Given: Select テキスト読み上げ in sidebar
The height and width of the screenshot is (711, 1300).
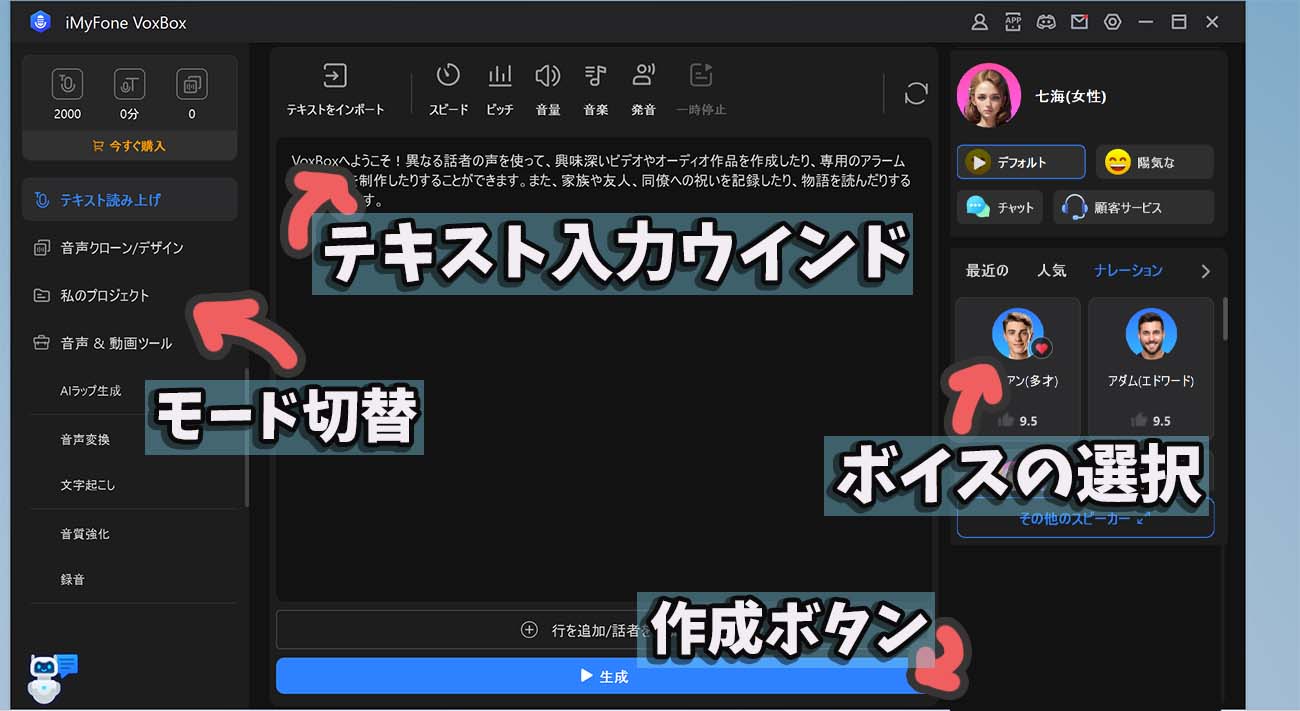Looking at the screenshot, I should point(130,200).
